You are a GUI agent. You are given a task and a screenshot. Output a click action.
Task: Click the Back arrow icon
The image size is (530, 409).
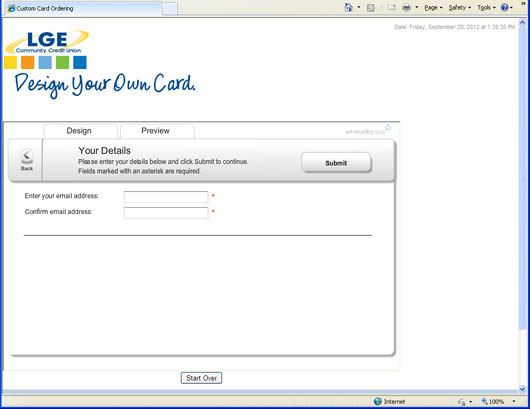pyautogui.click(x=27, y=155)
